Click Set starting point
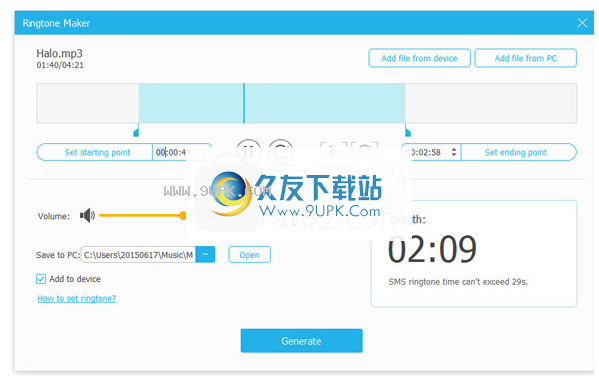This screenshot has height=388, width=599. (97, 152)
